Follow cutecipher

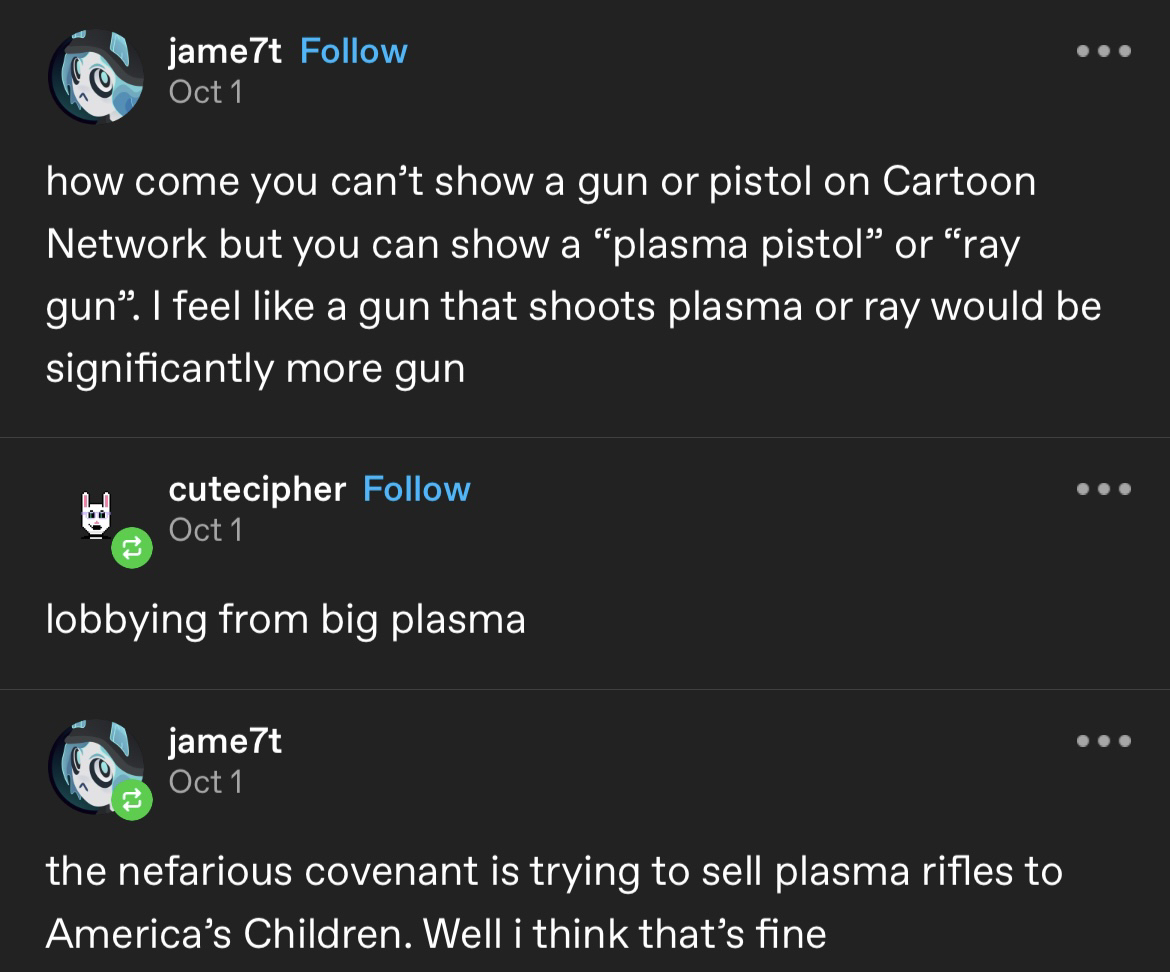(x=416, y=489)
